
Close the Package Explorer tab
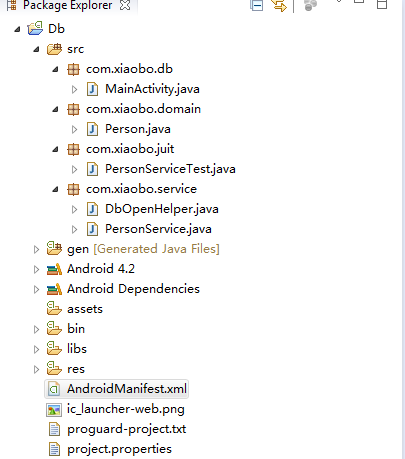(x=125, y=5)
